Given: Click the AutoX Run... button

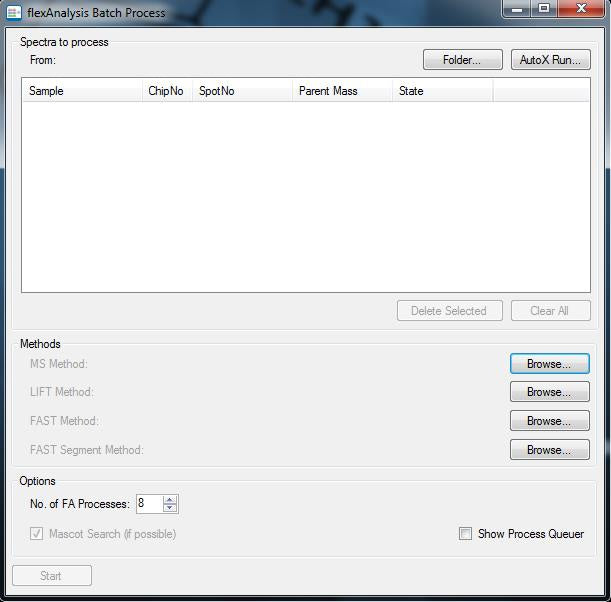Looking at the screenshot, I should pyautogui.click(x=551, y=60).
